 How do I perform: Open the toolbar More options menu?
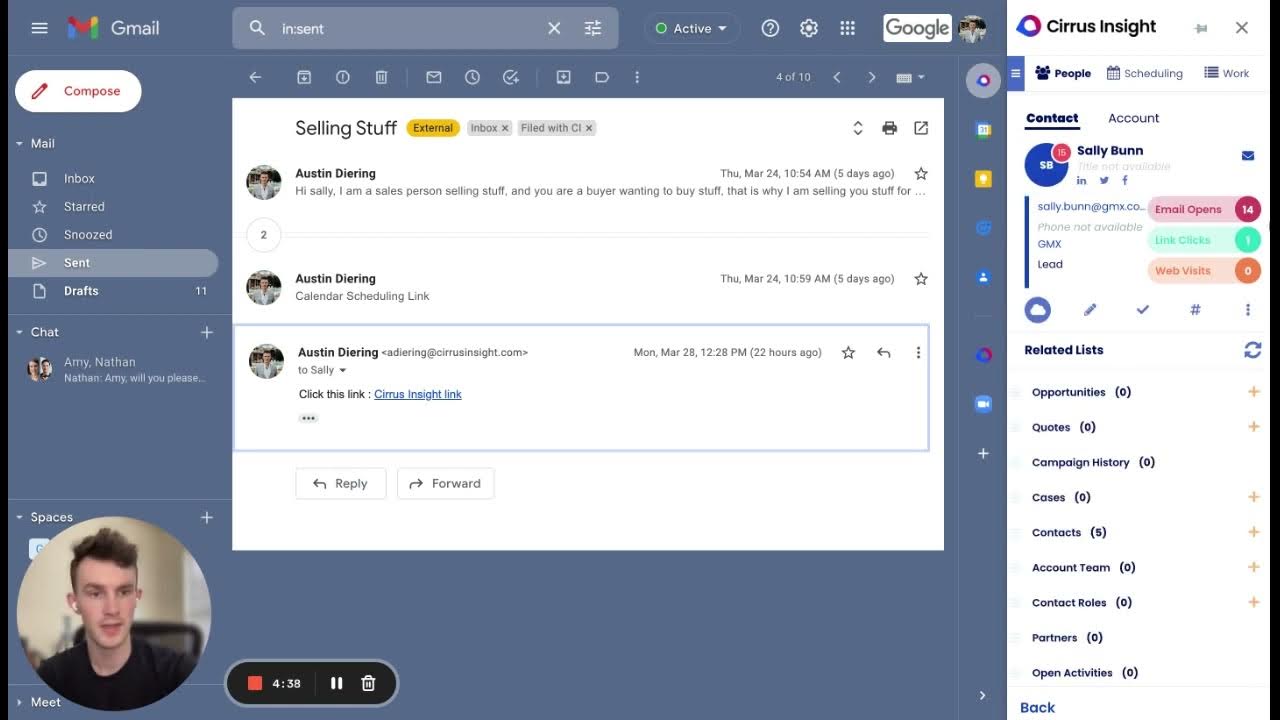coord(637,77)
